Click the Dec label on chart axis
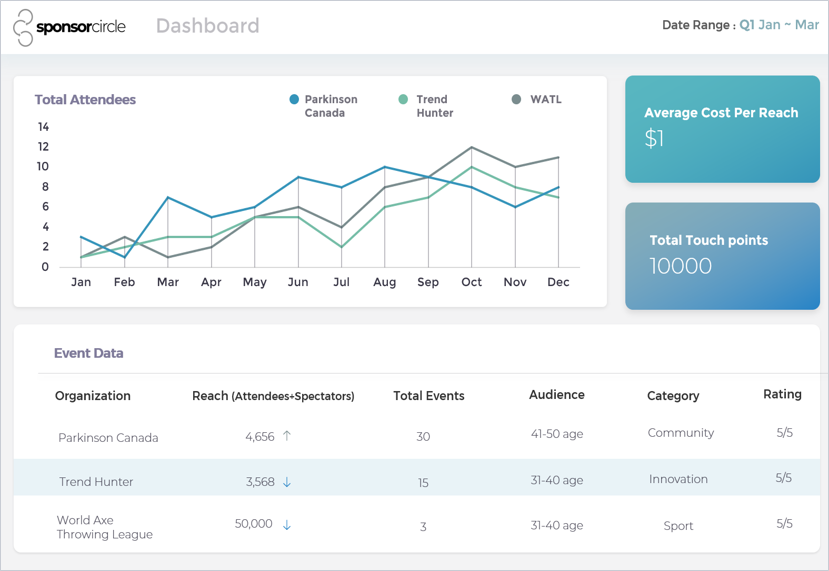The width and height of the screenshot is (829, 571). (558, 282)
